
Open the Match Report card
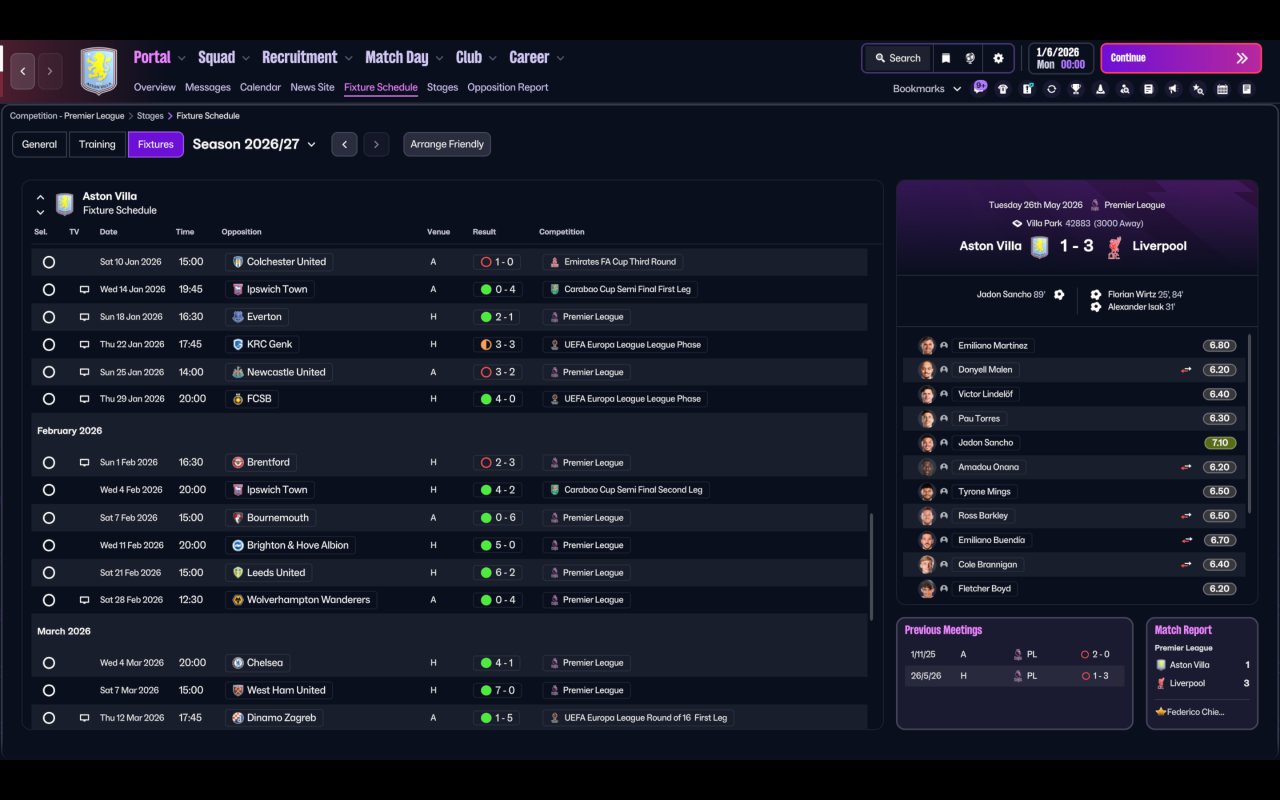[x=1202, y=674]
